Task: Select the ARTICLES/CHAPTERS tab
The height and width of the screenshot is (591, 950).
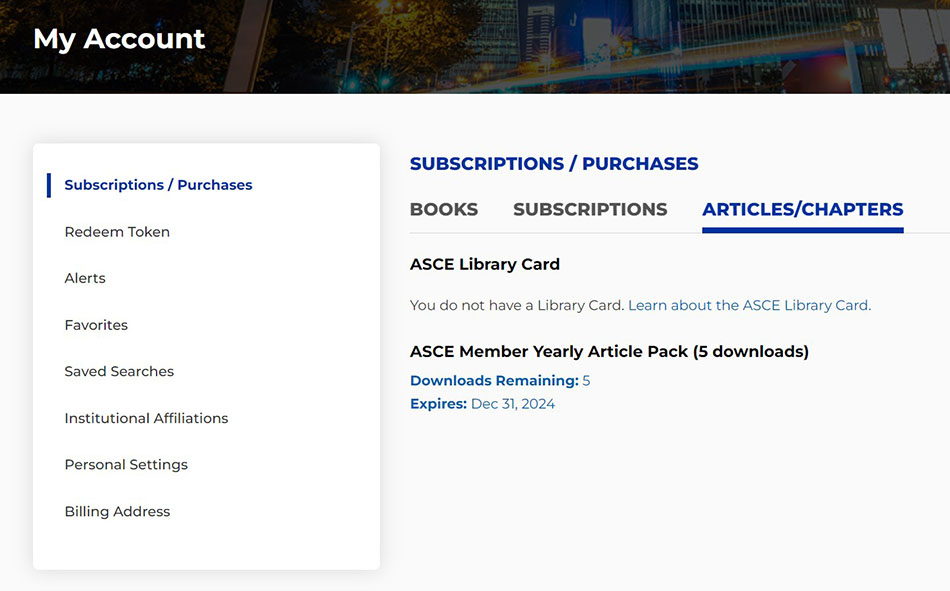Action: pos(802,210)
